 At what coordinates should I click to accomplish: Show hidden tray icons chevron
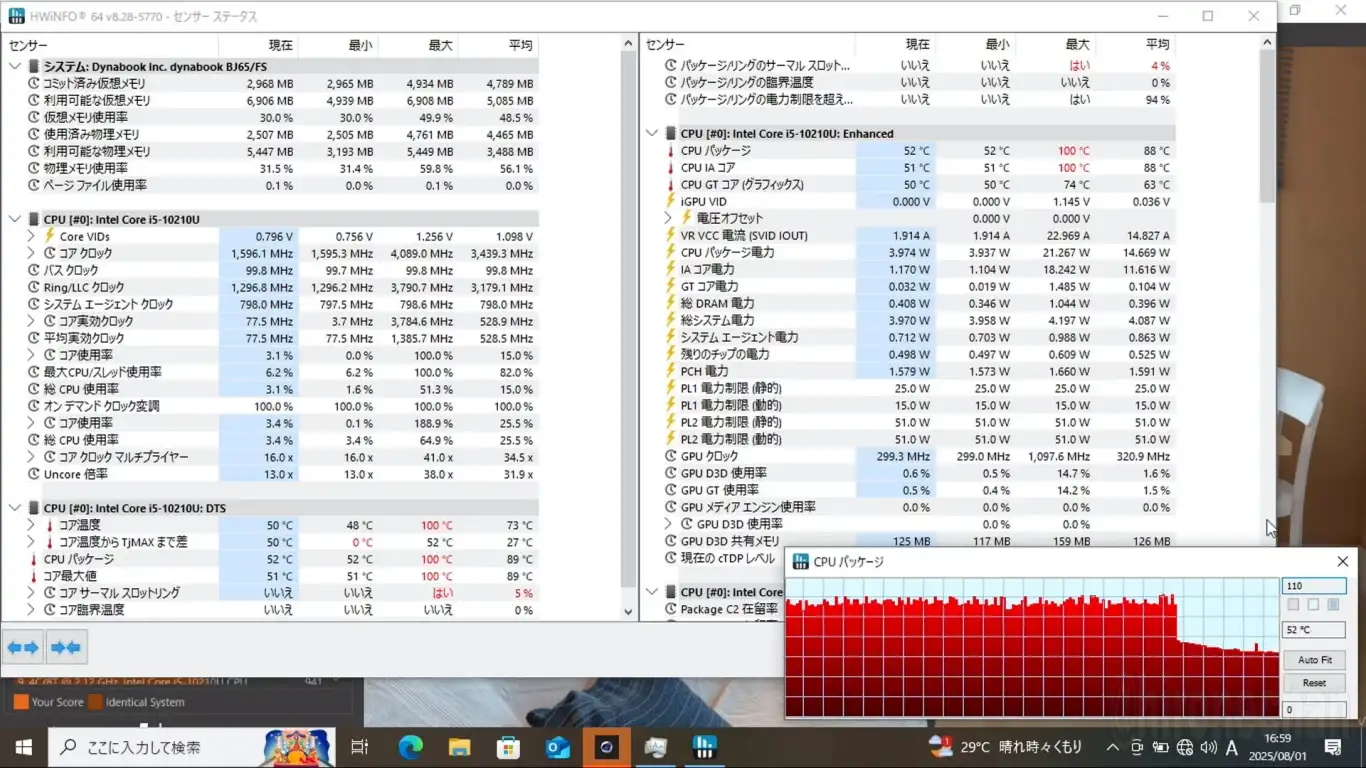(x=1113, y=747)
